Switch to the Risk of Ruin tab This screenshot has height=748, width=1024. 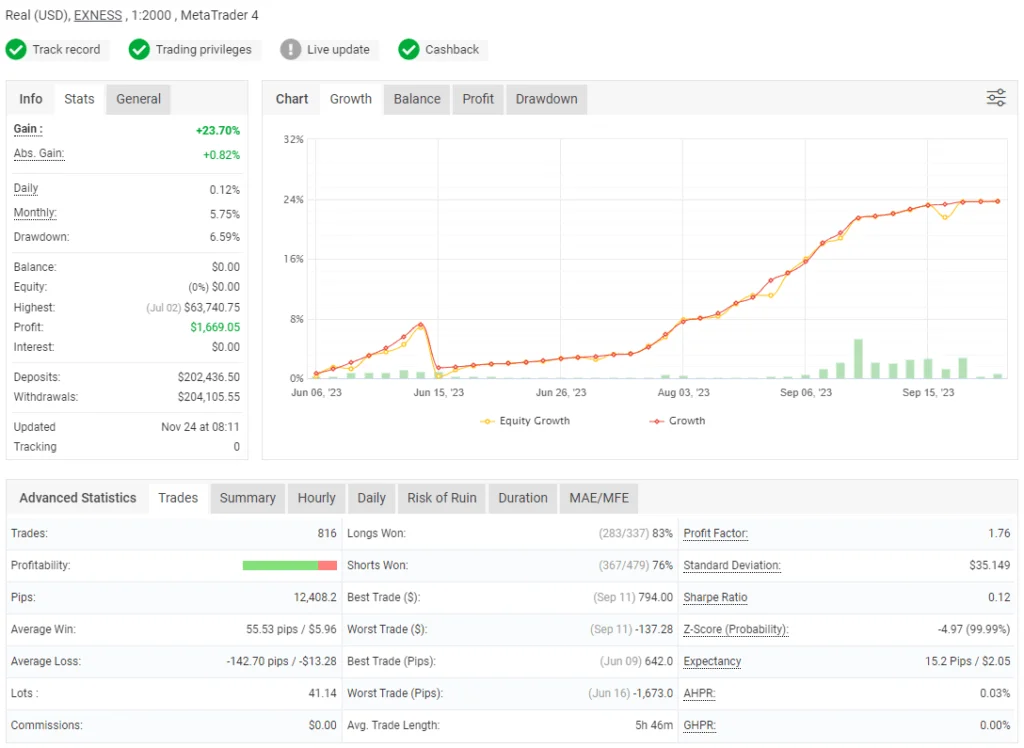coord(441,498)
